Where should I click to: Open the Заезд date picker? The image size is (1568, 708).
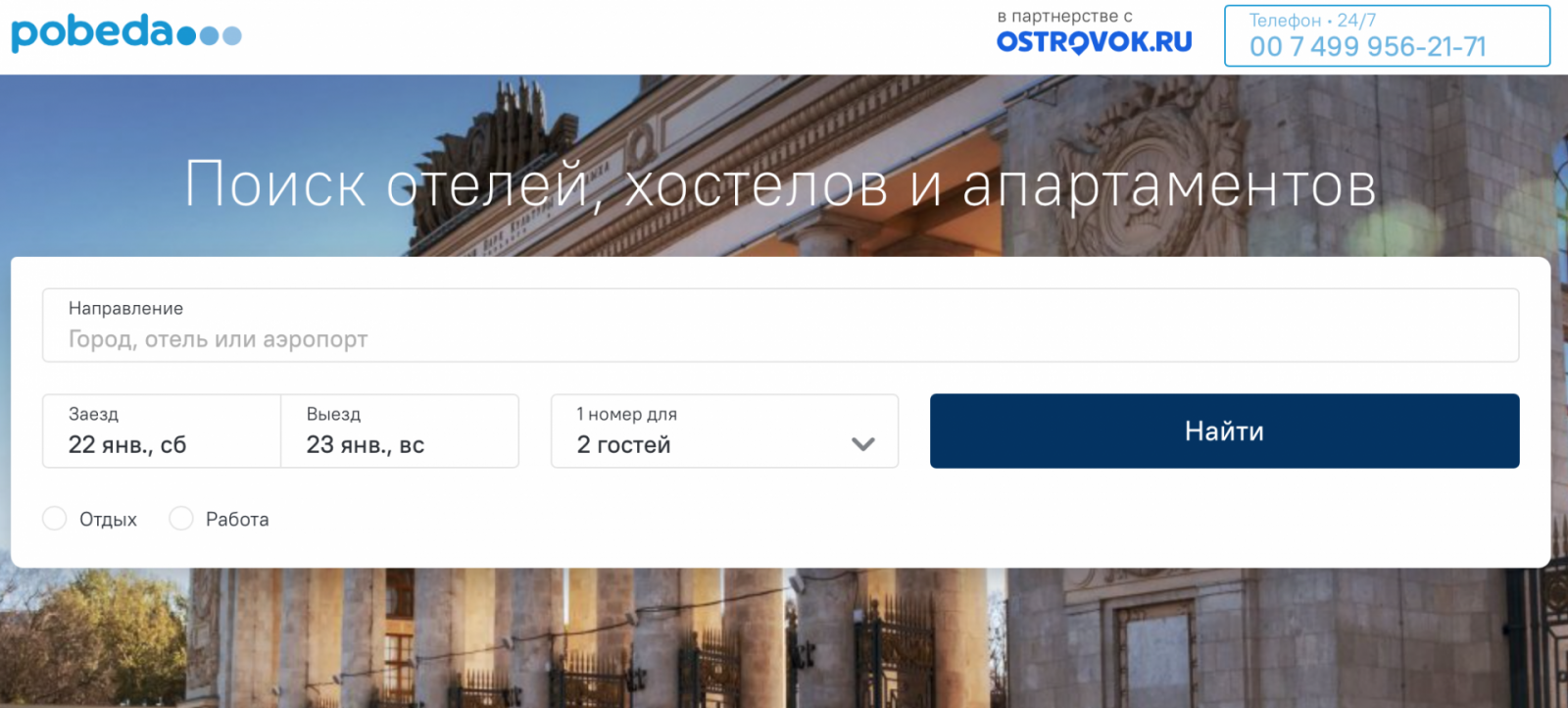click(x=162, y=431)
